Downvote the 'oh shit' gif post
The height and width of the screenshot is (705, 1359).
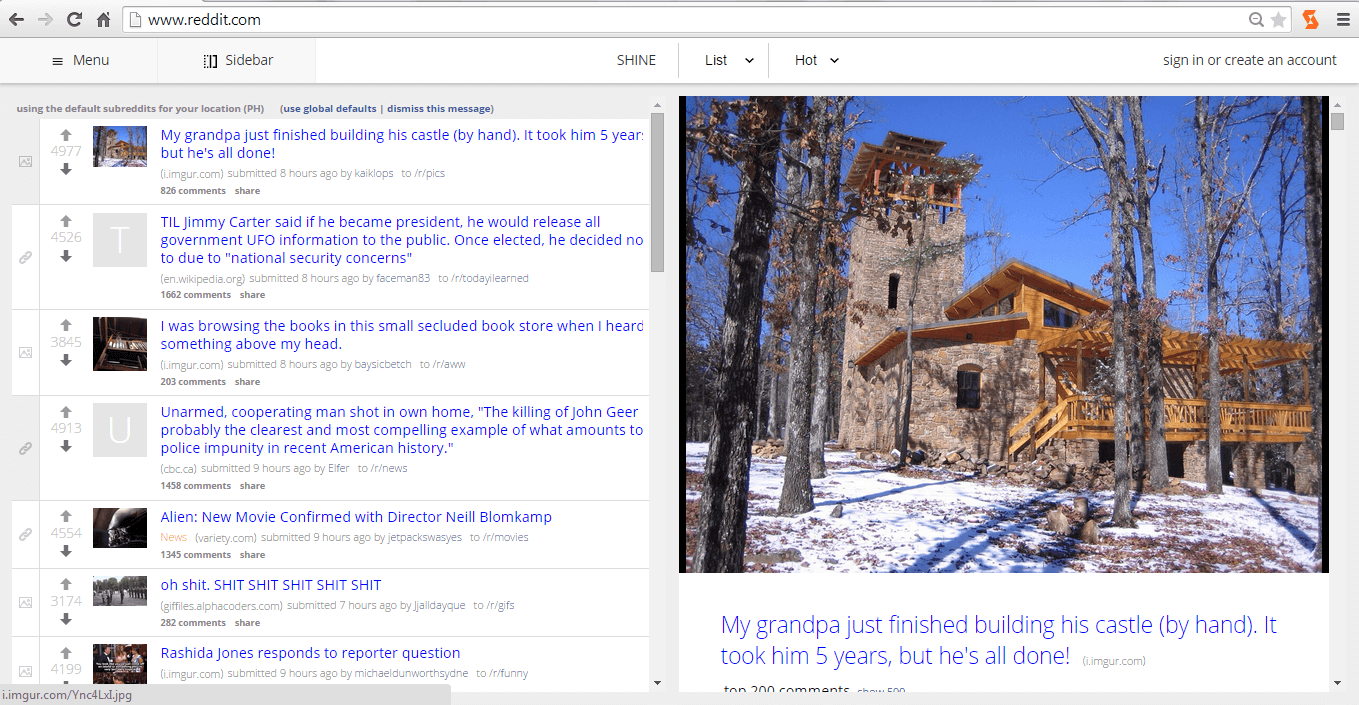[66, 619]
